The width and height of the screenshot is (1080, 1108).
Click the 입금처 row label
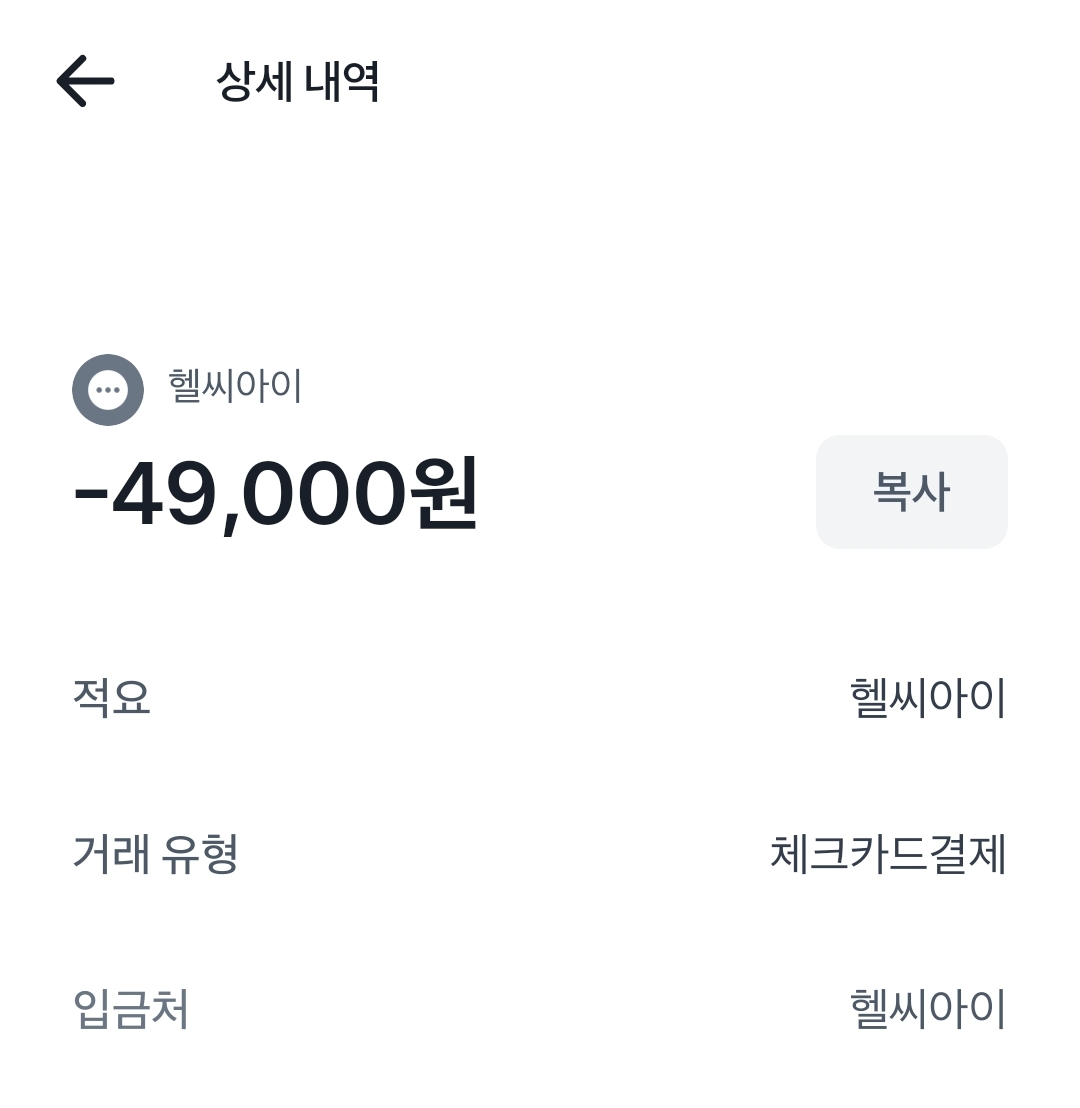tap(130, 1009)
